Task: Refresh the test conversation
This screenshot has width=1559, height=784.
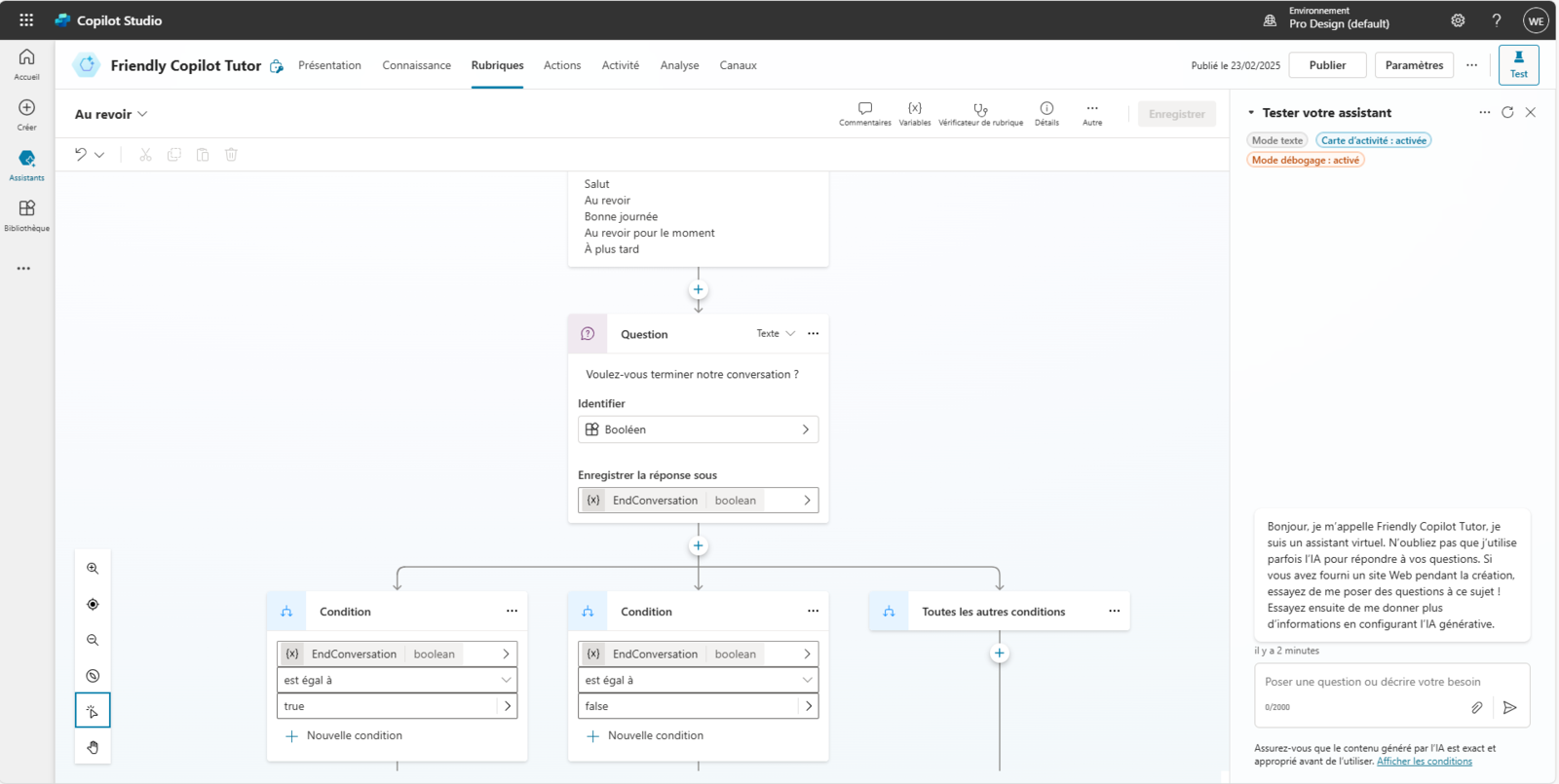Action: click(1507, 112)
